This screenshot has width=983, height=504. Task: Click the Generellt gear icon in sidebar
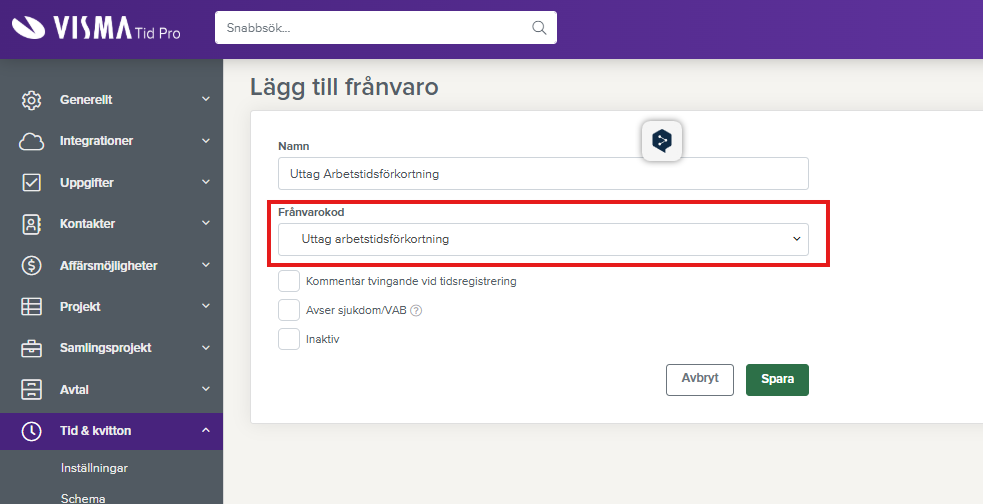[32, 100]
